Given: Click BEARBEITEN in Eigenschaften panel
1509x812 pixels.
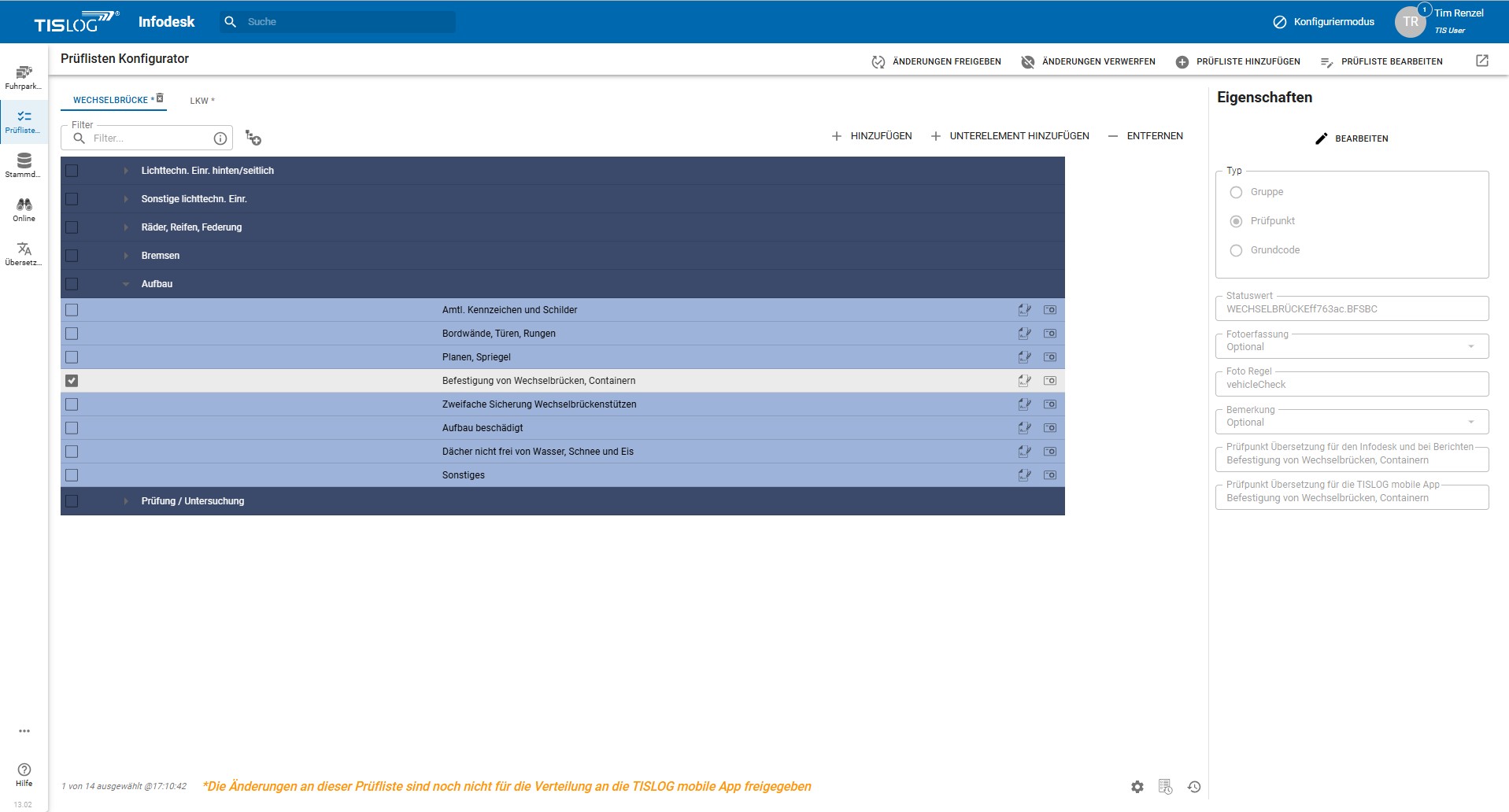Looking at the screenshot, I should point(1352,138).
